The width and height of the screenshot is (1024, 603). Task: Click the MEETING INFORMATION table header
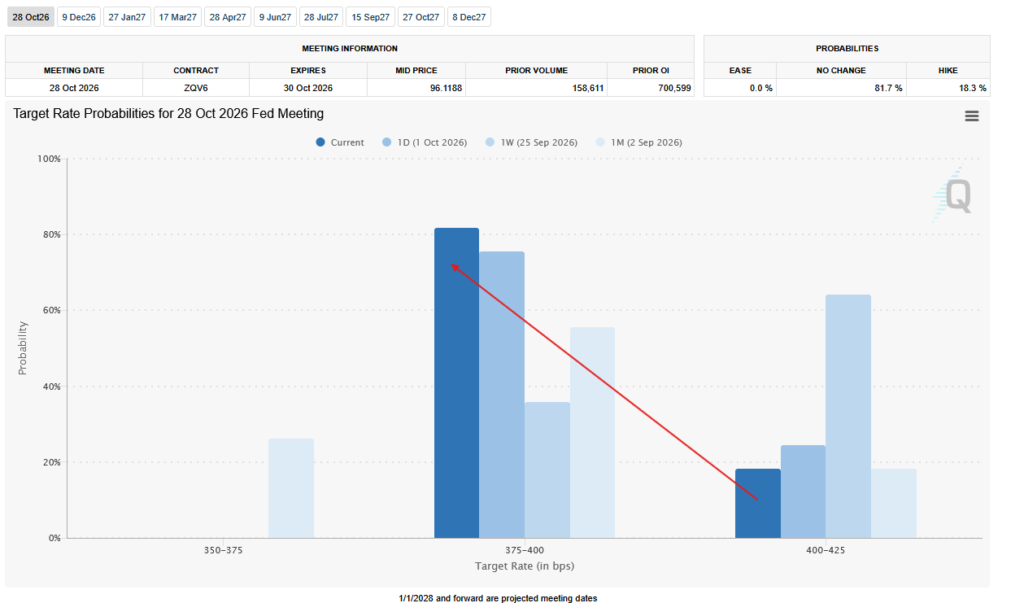click(349, 48)
